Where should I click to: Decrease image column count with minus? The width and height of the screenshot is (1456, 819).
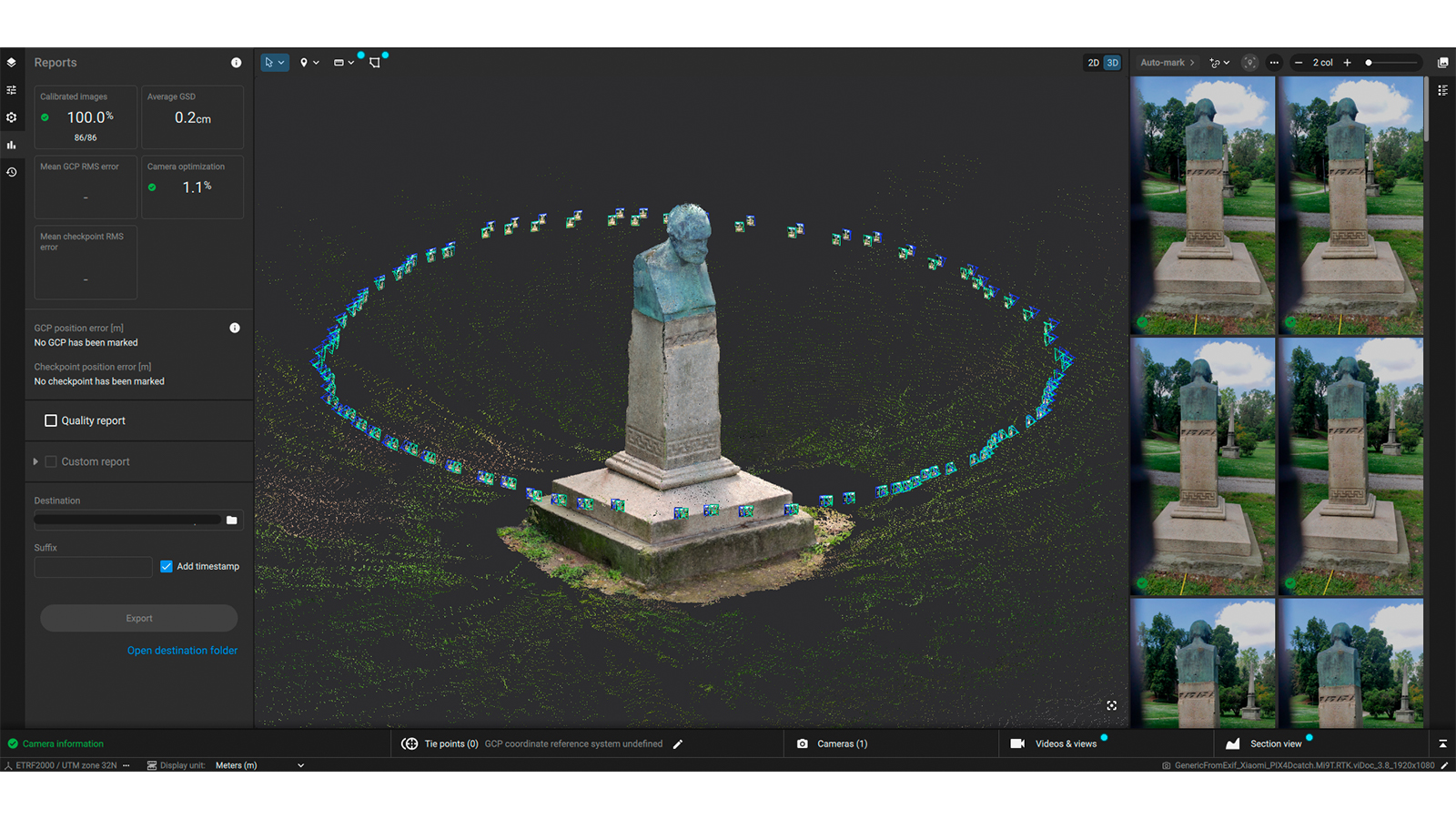click(1299, 63)
